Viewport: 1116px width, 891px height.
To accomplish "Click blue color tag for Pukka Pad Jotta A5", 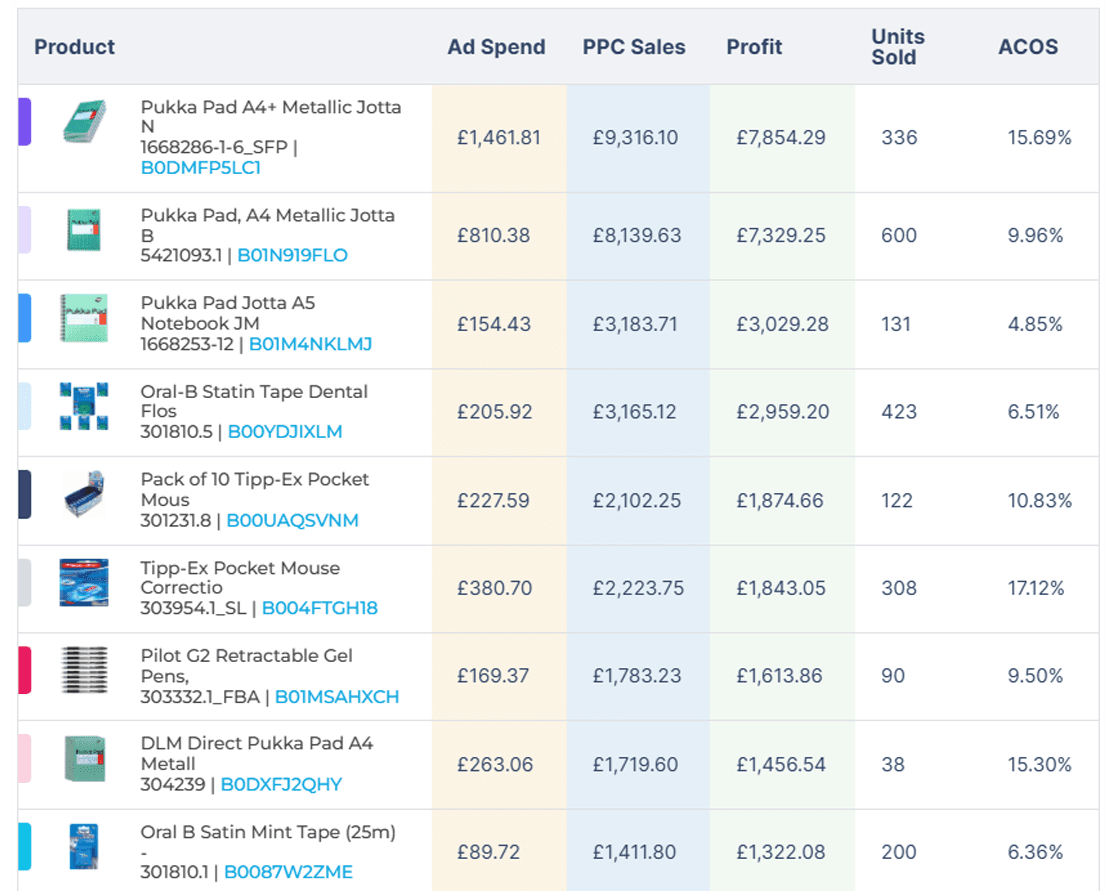I will 24,318.
